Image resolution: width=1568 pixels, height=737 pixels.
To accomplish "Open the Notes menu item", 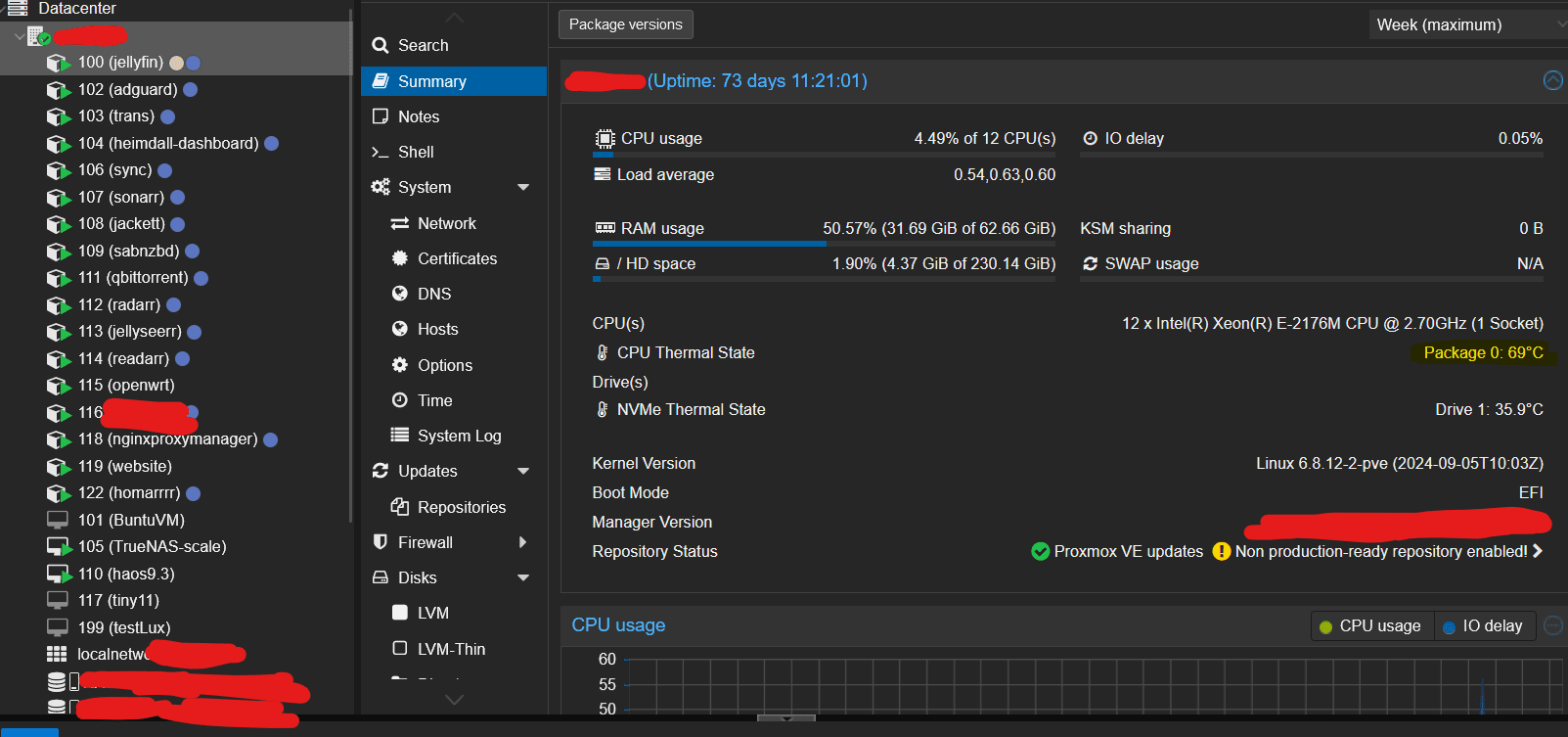I will point(454,116).
